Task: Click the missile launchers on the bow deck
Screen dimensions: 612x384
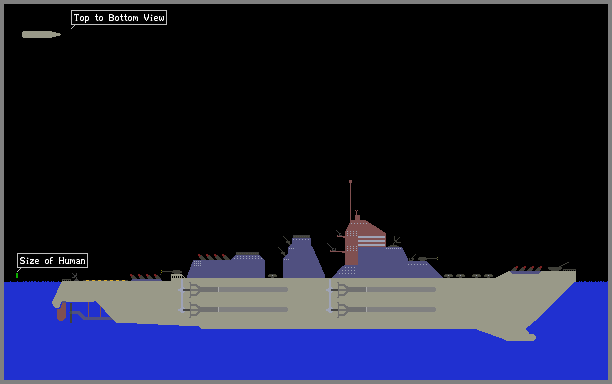Action: click(x=527, y=269)
